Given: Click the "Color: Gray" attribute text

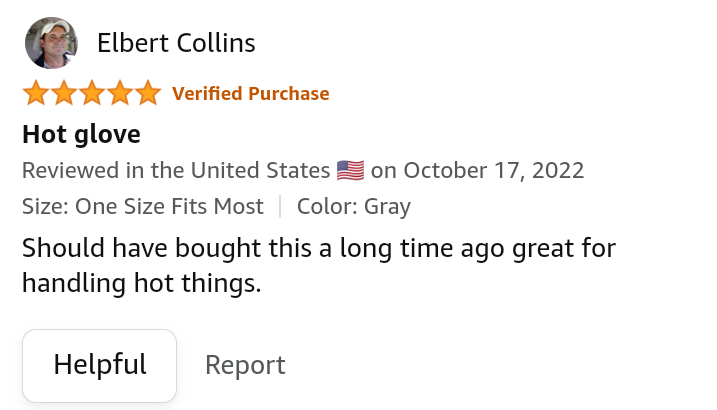Looking at the screenshot, I should pos(353,207).
